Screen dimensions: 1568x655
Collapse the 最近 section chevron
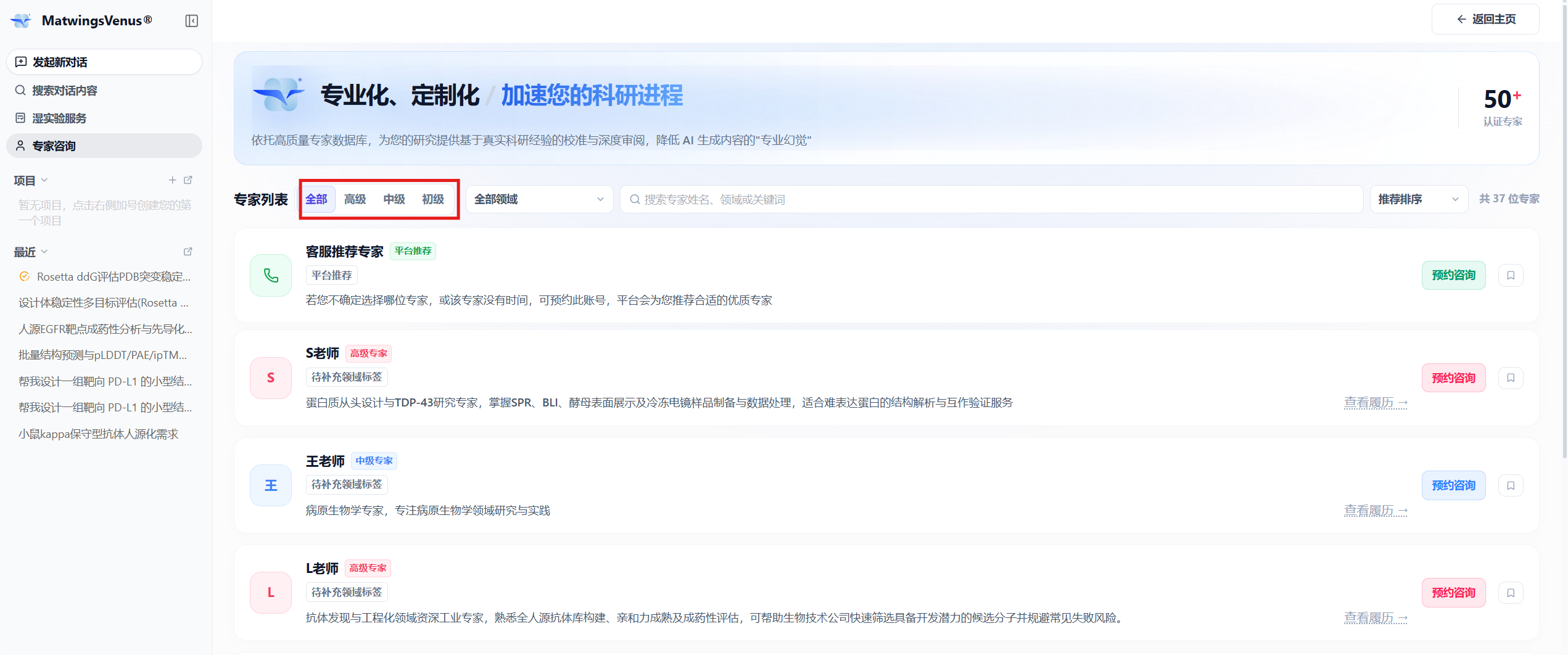44,252
